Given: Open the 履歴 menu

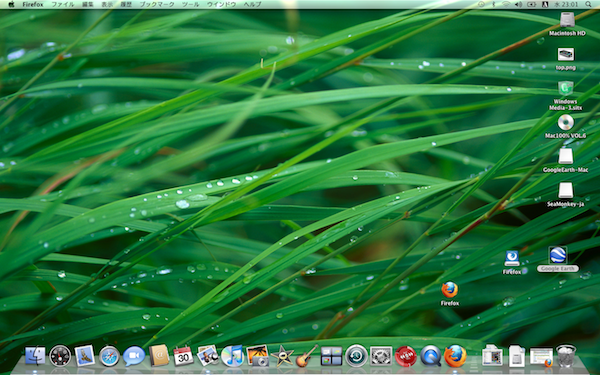Looking at the screenshot, I should click(126, 5).
